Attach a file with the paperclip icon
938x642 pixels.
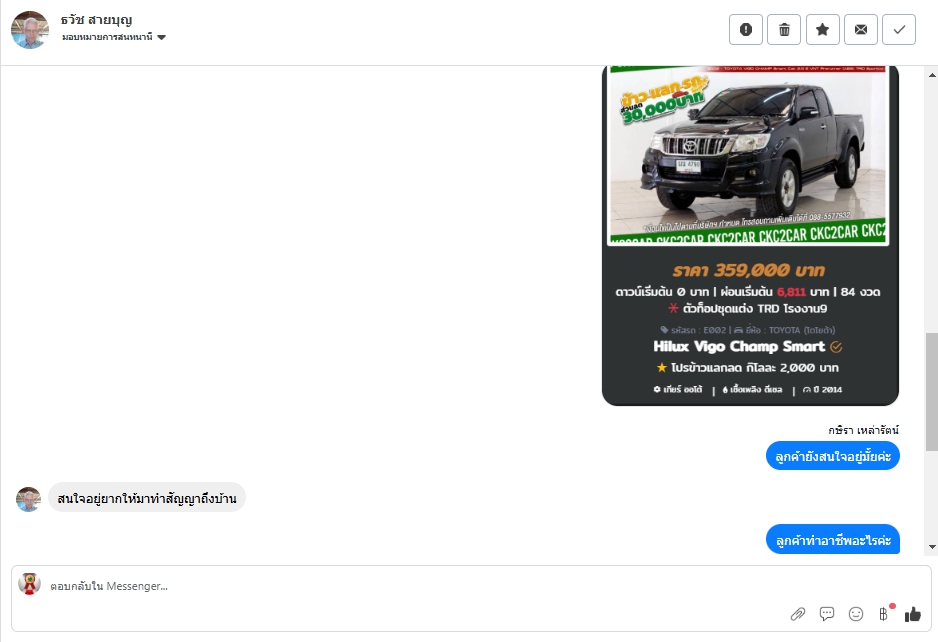click(x=797, y=614)
